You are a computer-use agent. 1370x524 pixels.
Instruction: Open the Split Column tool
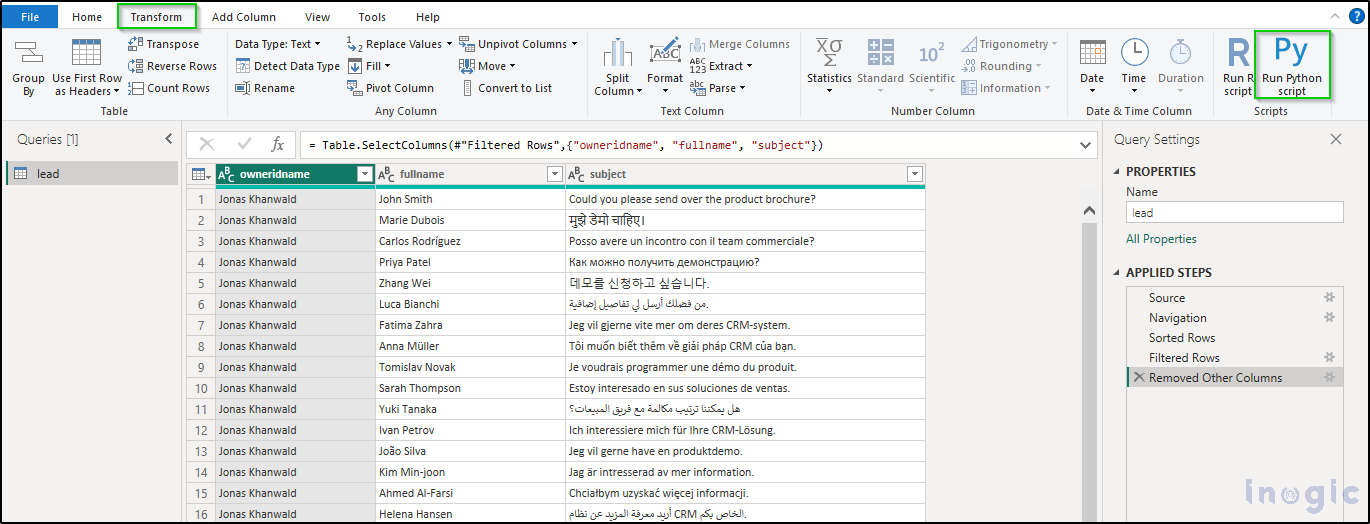[x=618, y=66]
